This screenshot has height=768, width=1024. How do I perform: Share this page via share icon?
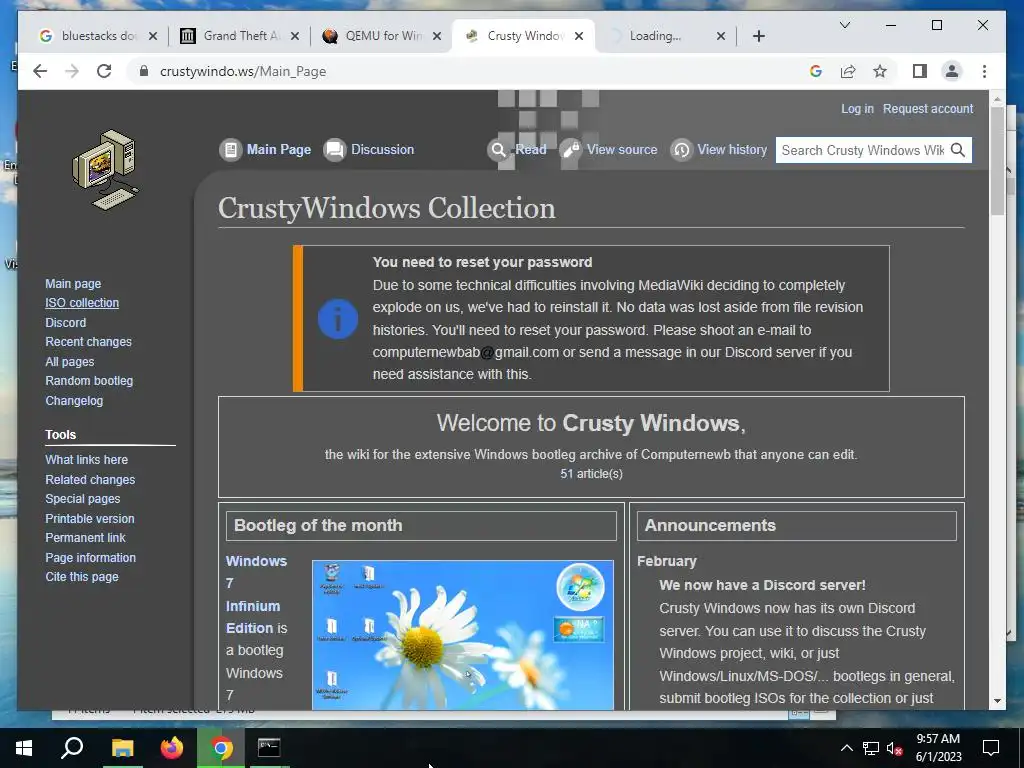848,71
